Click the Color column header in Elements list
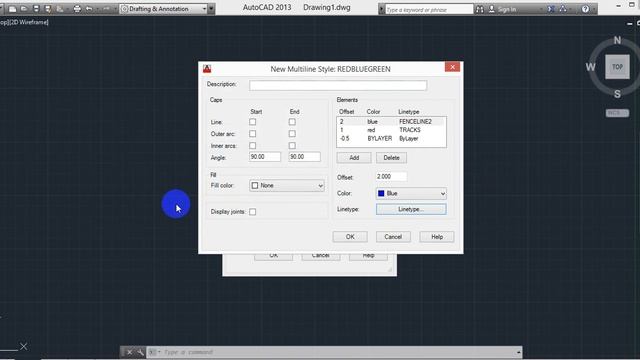640x360 pixels. 373,112
